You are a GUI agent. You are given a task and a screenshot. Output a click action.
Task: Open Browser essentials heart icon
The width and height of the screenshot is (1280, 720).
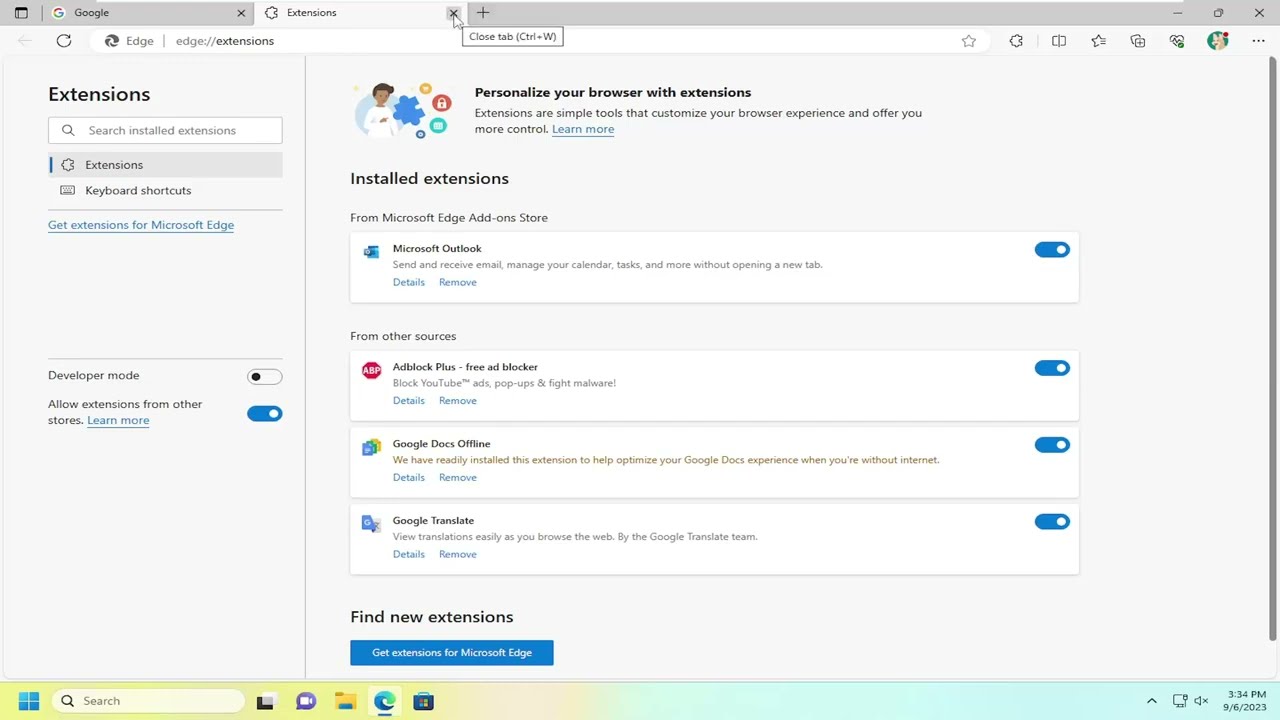1177,41
